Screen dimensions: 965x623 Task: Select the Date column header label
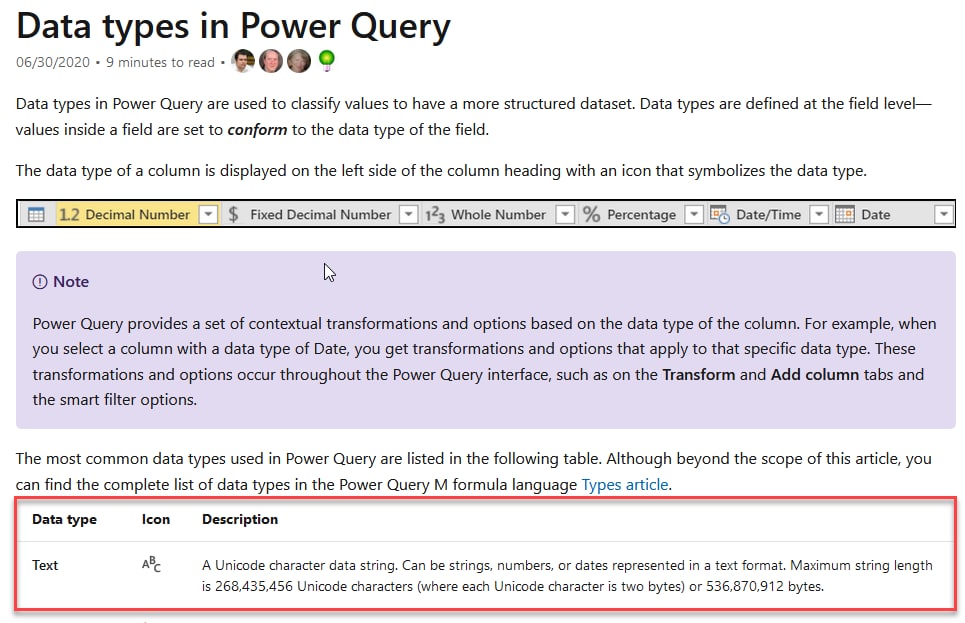pyautogui.click(x=875, y=214)
